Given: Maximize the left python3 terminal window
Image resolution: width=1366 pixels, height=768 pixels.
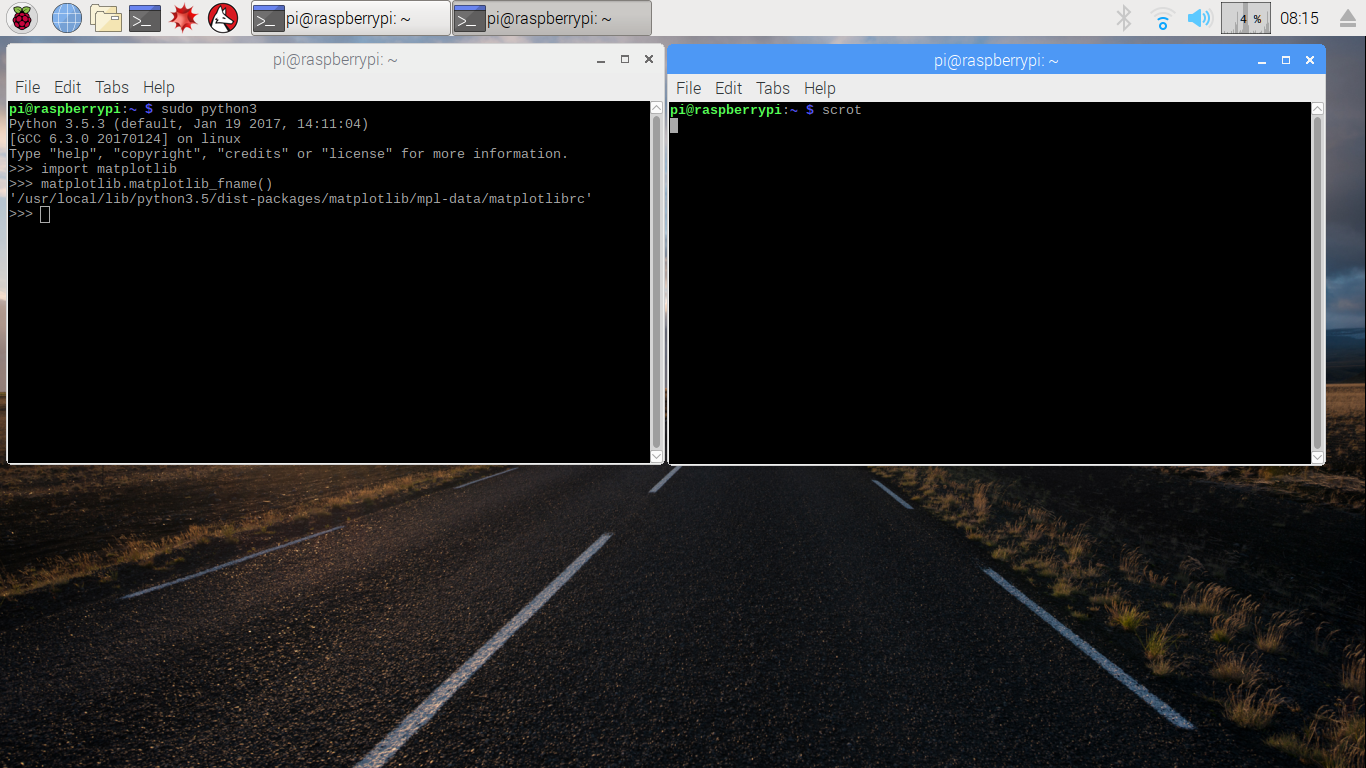Looking at the screenshot, I should 625,60.
